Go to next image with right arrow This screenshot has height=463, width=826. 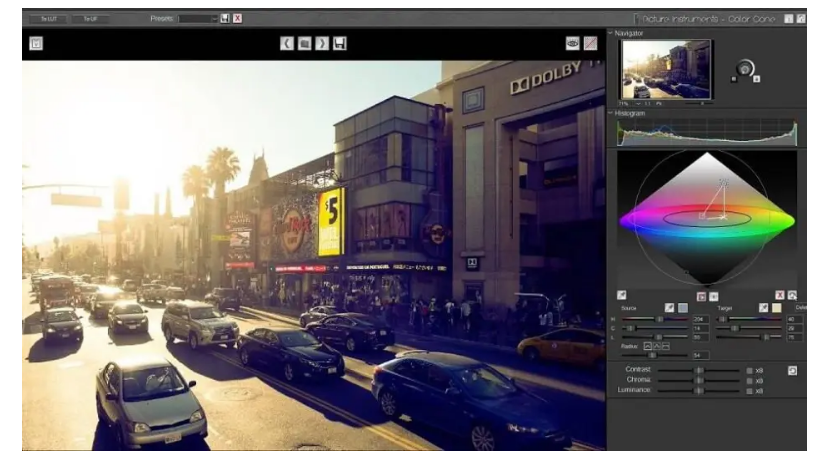pos(322,43)
